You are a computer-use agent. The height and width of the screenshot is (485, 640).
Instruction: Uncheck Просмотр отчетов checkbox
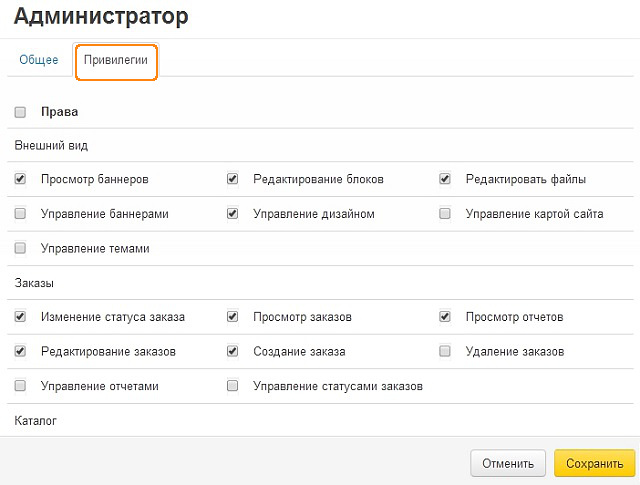[x=445, y=317]
